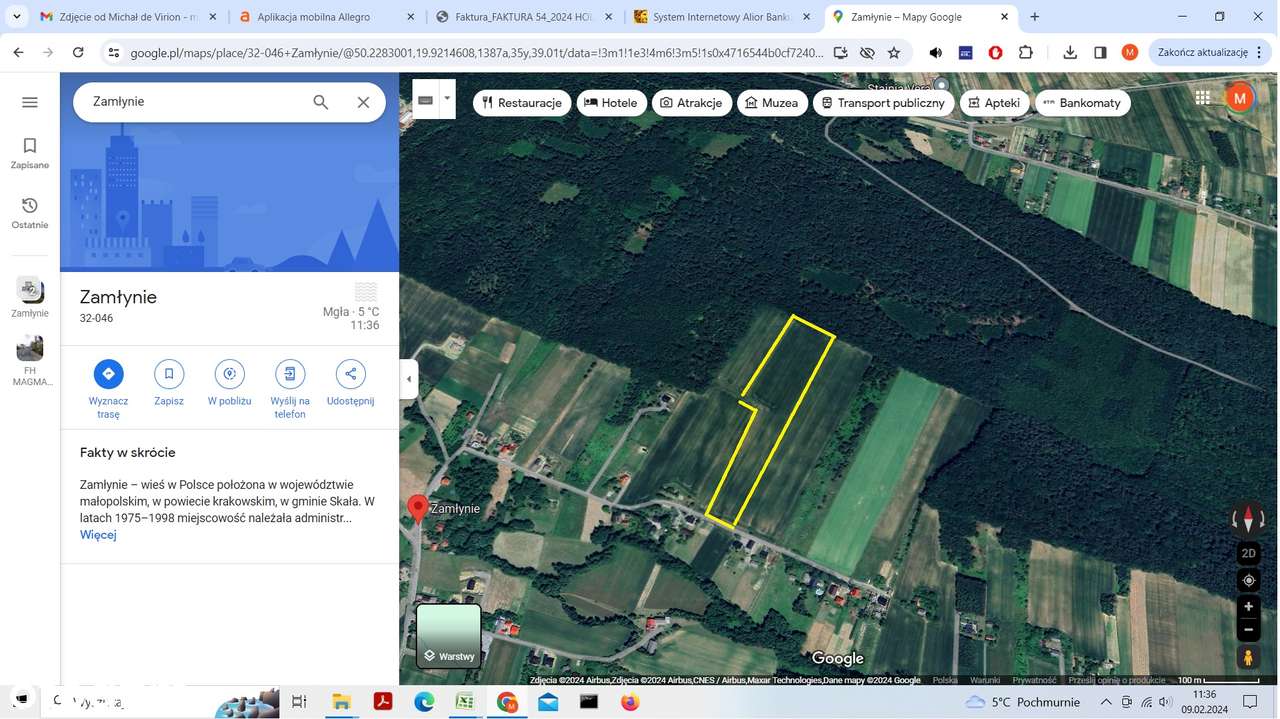
Task: Click the Street View pegman
Action: (1248, 657)
